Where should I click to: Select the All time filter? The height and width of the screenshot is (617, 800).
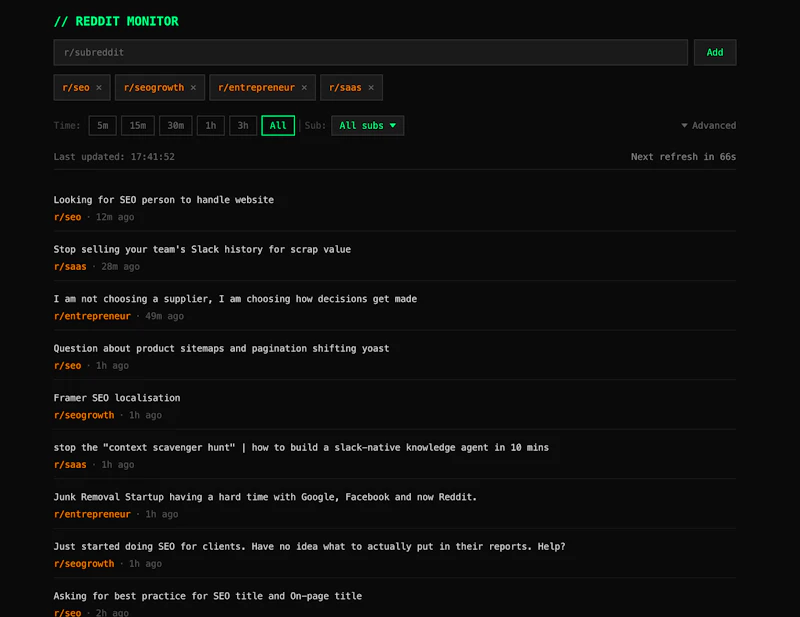[x=278, y=126]
